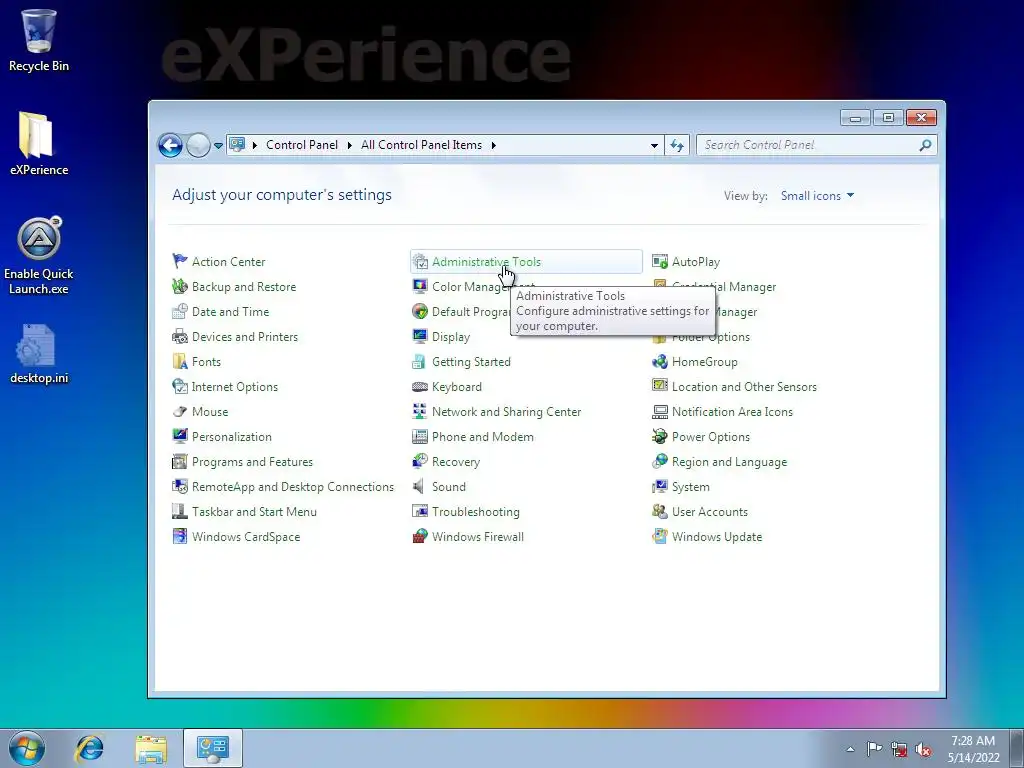
Task: Click Programs and Features icon
Action: (x=180, y=462)
